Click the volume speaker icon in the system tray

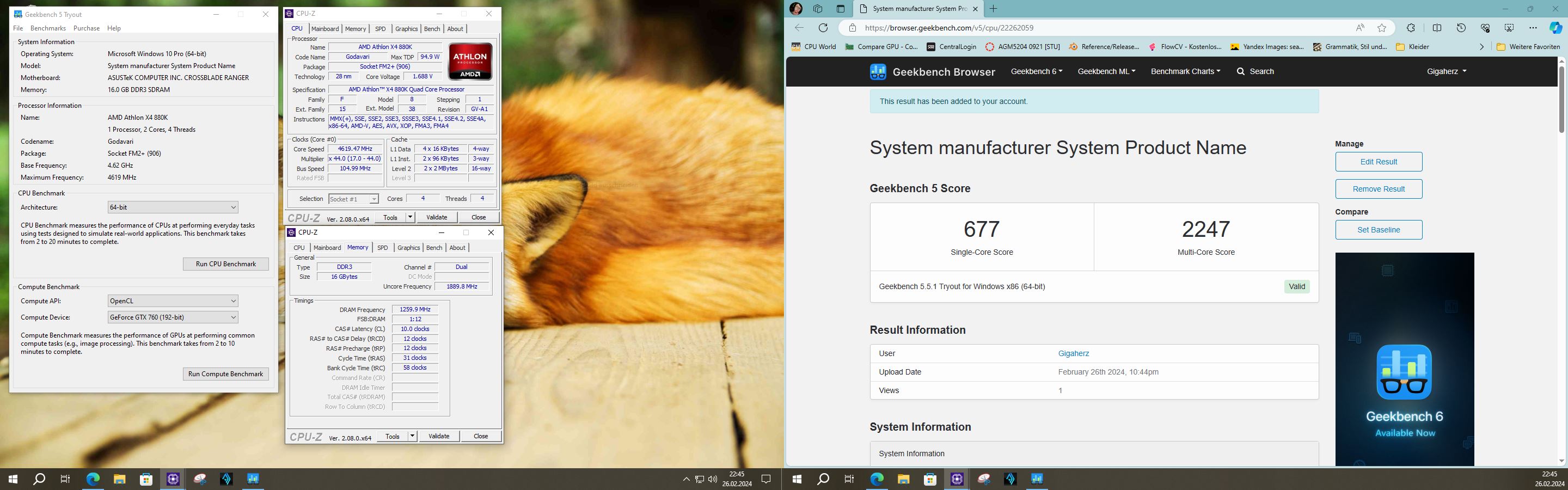point(712,479)
